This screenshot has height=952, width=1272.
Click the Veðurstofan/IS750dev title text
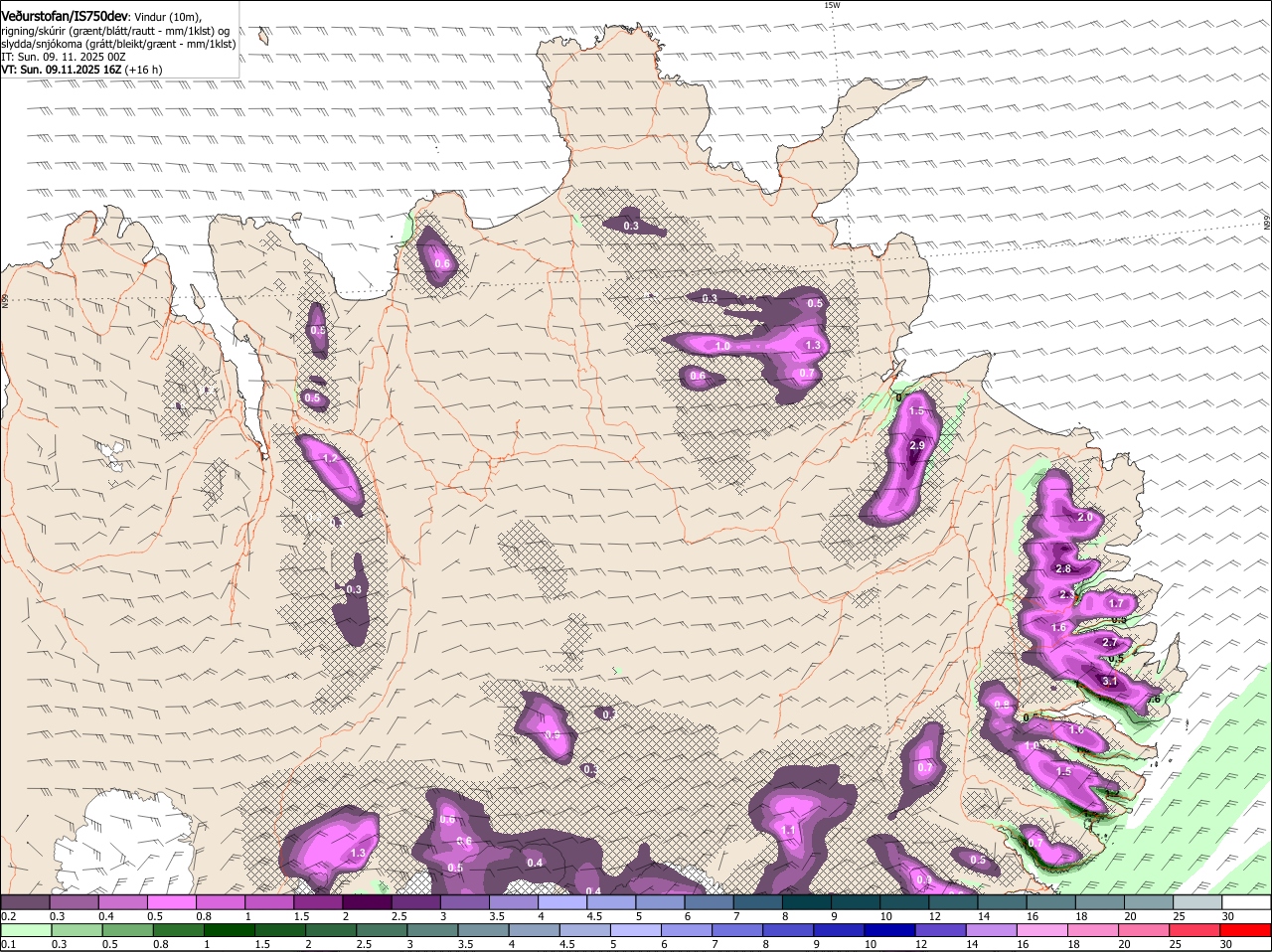point(66,17)
